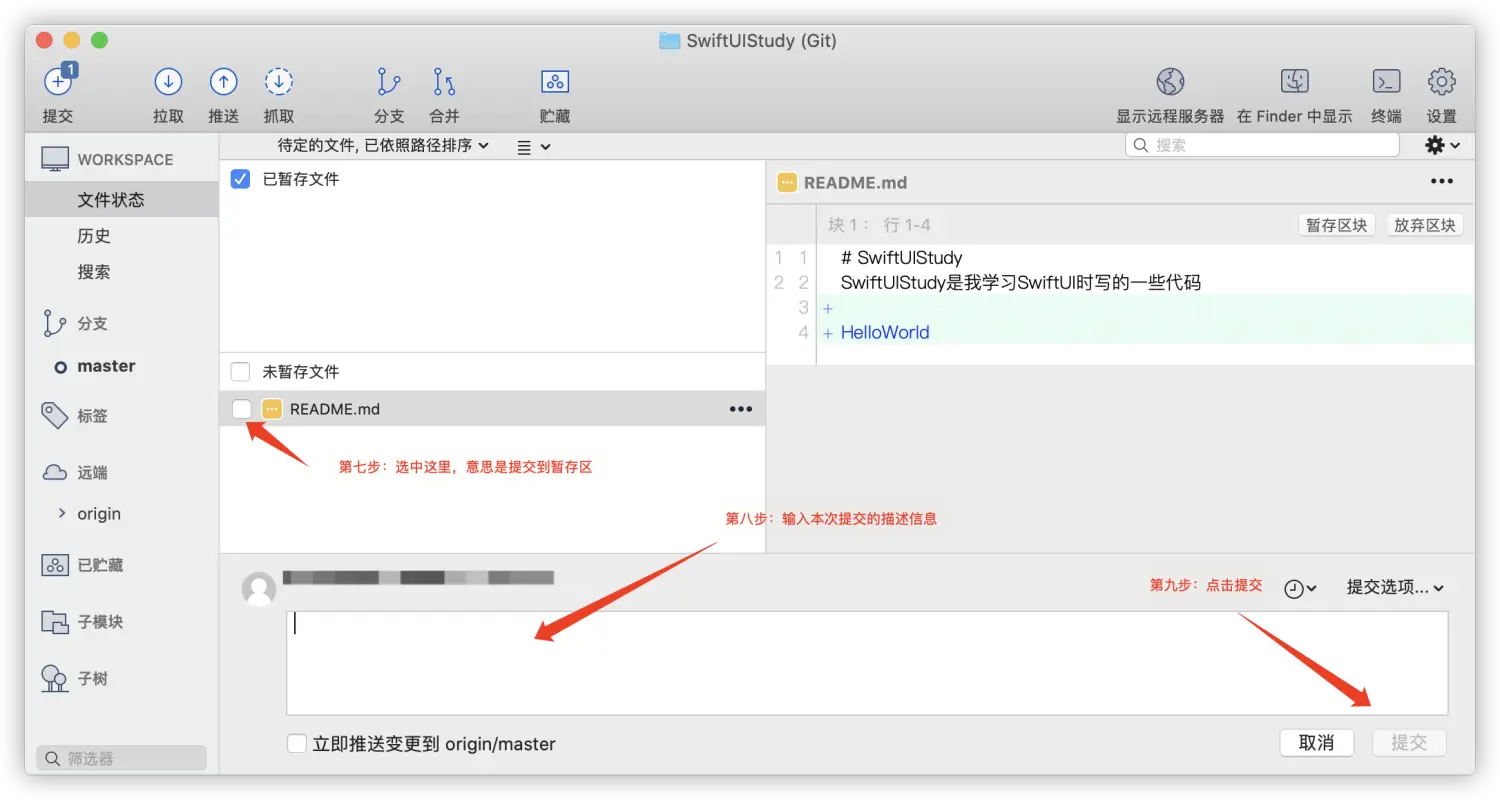Check the README.md file checkbox to stage
This screenshot has height=800, width=1500.
pos(241,409)
